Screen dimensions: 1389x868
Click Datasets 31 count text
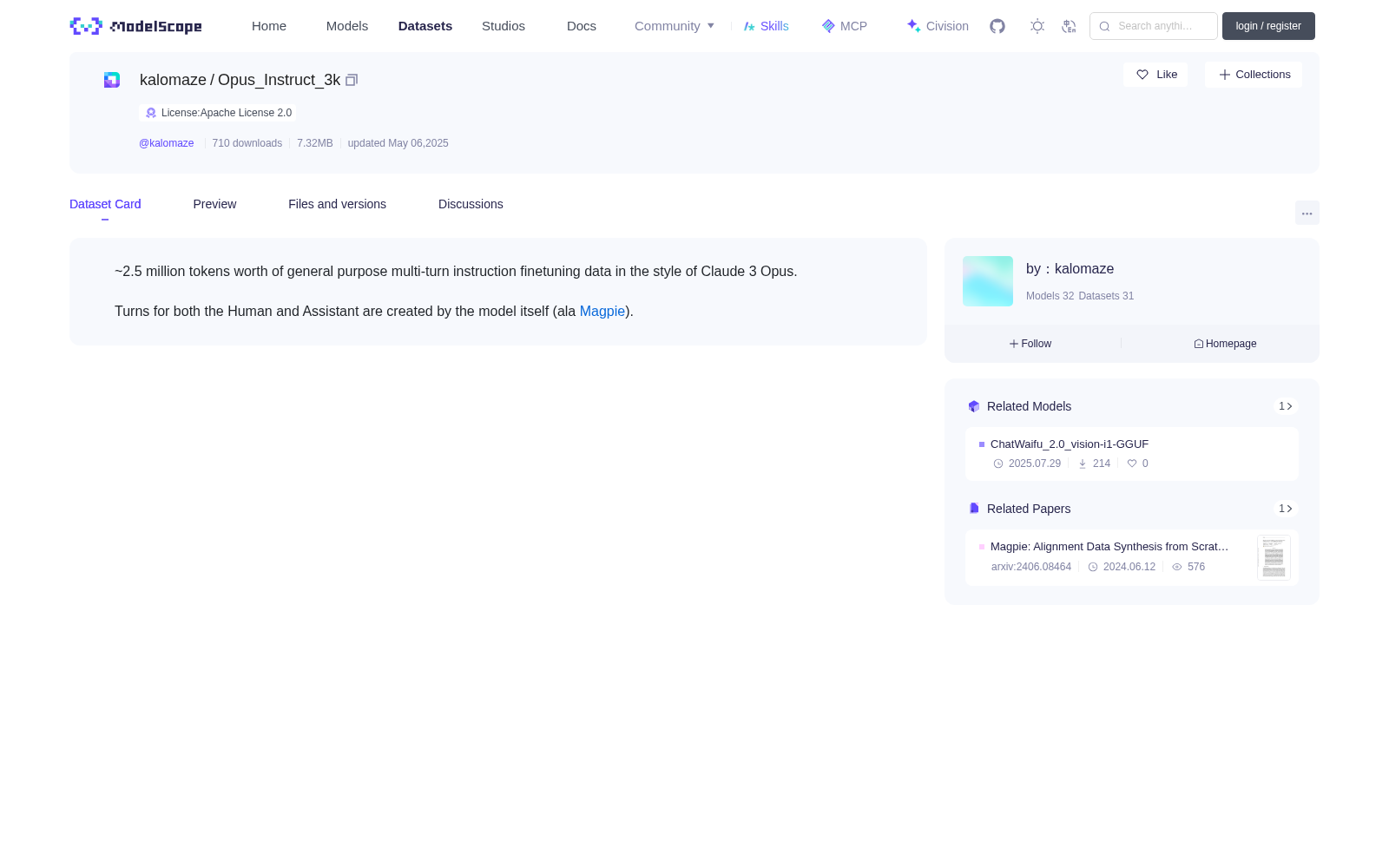[1106, 296]
